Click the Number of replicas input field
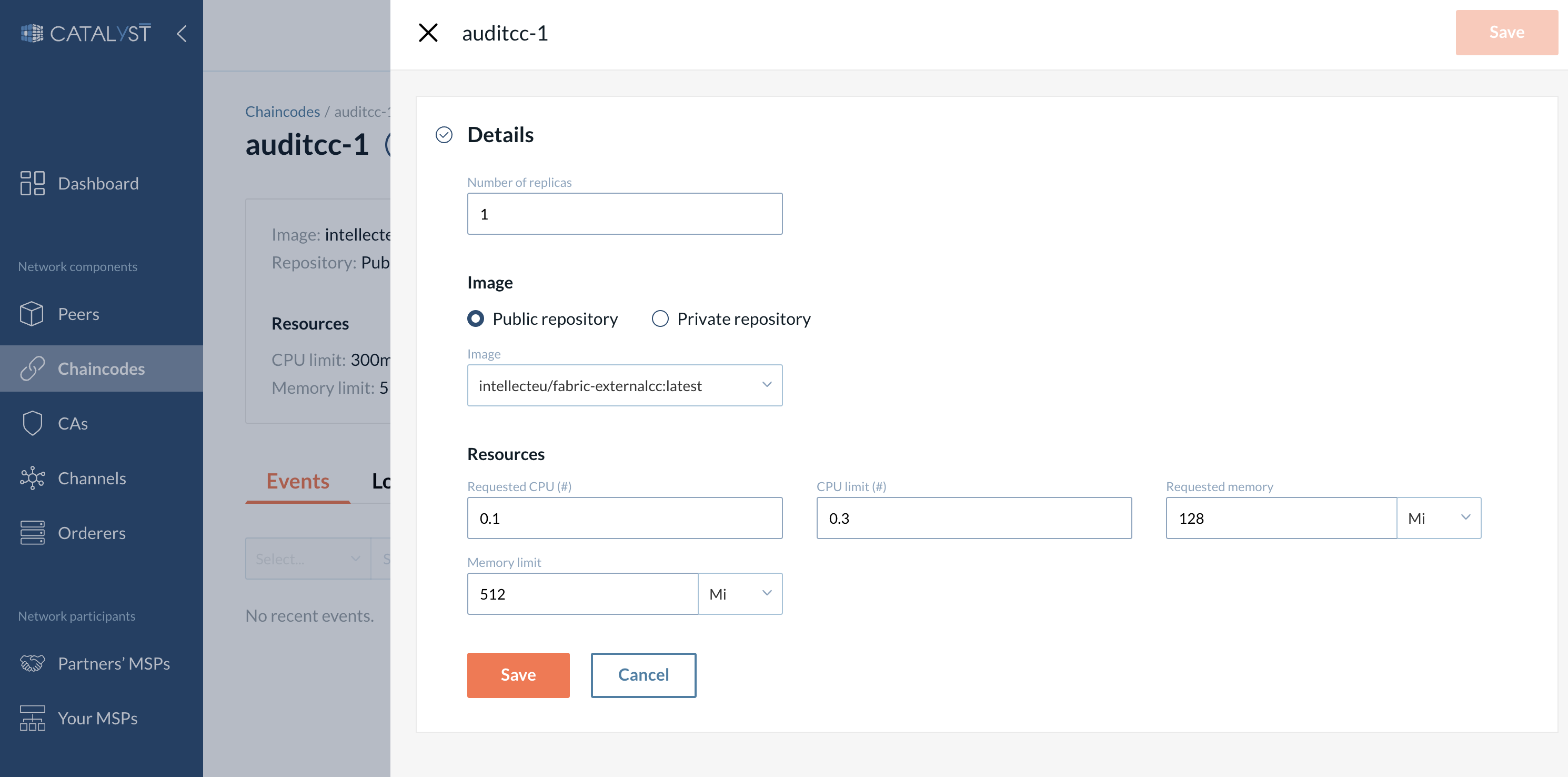This screenshot has height=777, width=1568. click(x=625, y=214)
